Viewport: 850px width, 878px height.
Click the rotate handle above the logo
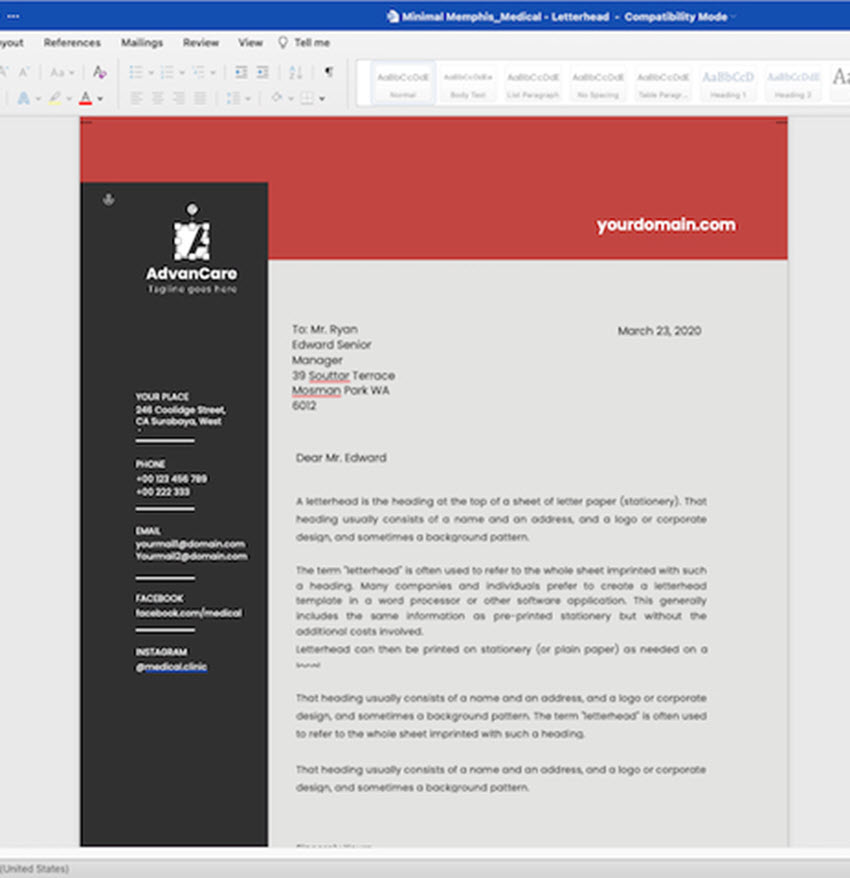point(192,209)
